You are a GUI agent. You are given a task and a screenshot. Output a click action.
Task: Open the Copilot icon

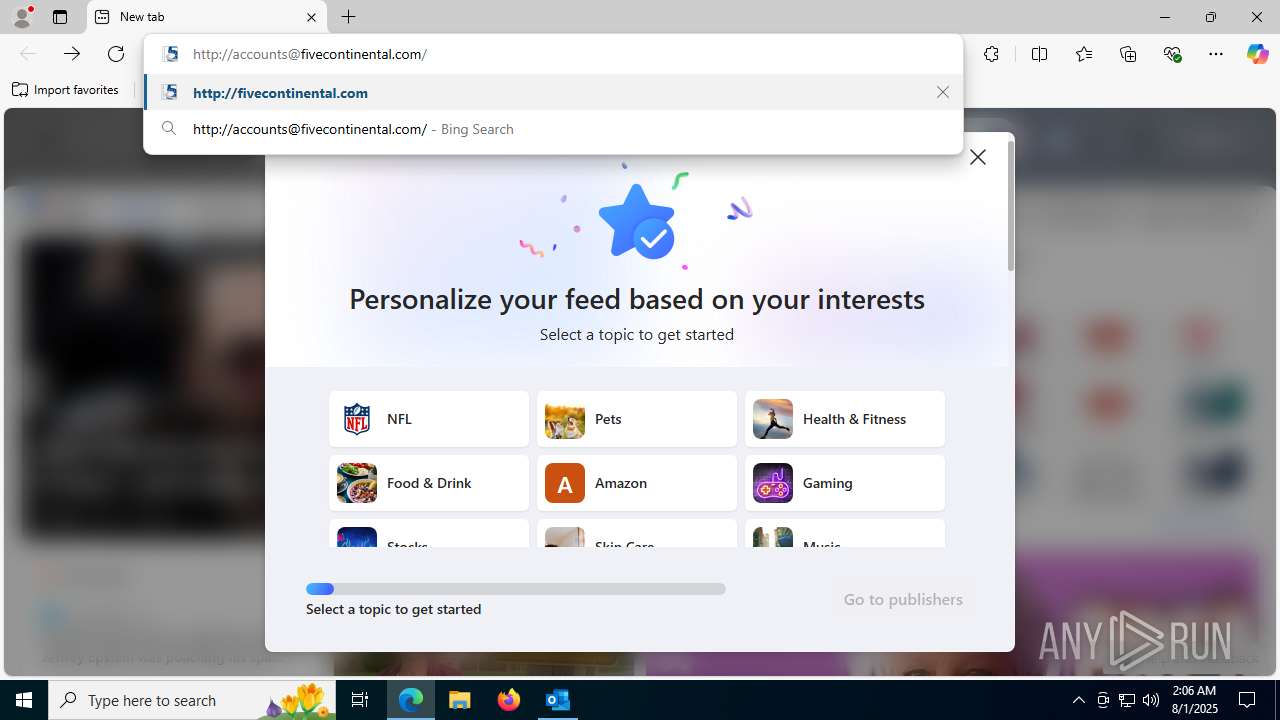point(1257,54)
